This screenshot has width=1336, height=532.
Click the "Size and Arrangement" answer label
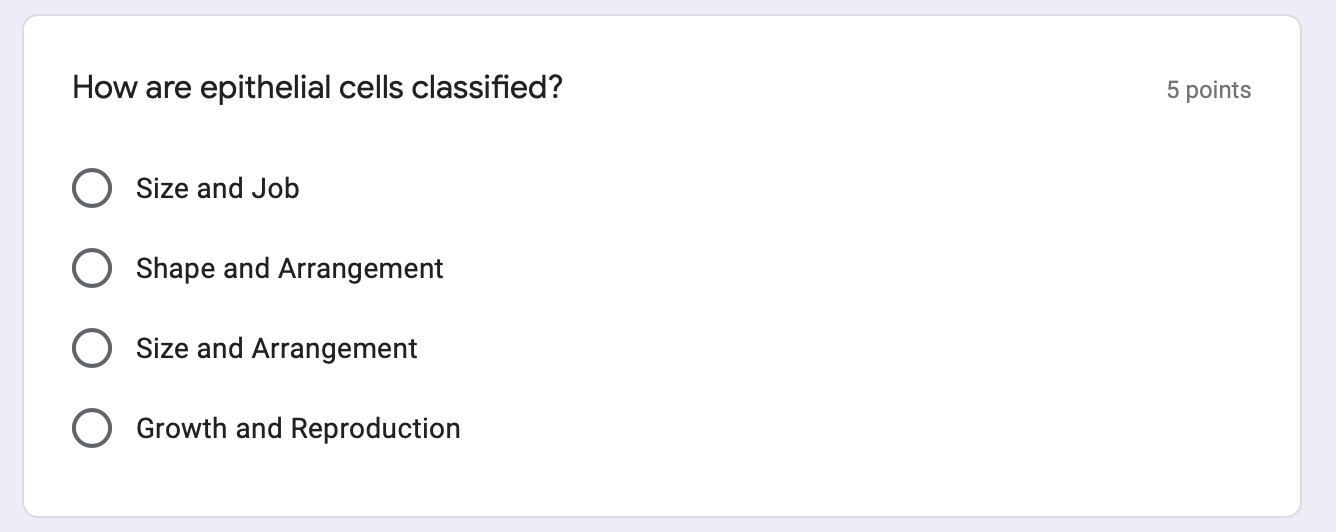276,348
